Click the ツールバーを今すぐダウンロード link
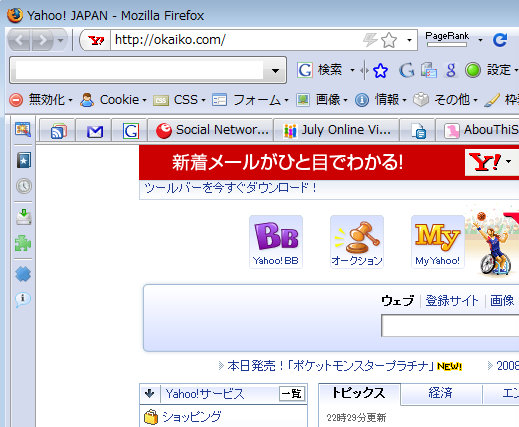Screen dimensions: 519x427 (x=231, y=188)
